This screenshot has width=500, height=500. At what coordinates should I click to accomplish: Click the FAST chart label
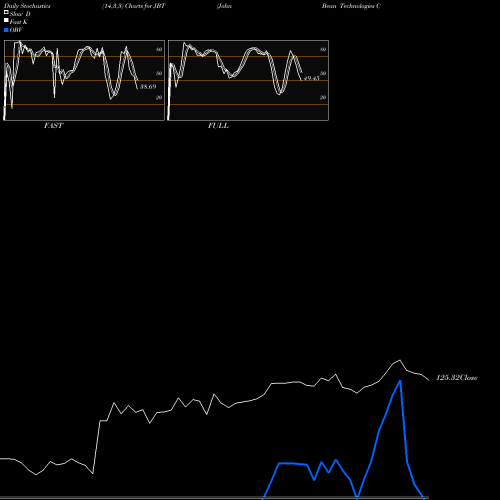pyautogui.click(x=54, y=126)
